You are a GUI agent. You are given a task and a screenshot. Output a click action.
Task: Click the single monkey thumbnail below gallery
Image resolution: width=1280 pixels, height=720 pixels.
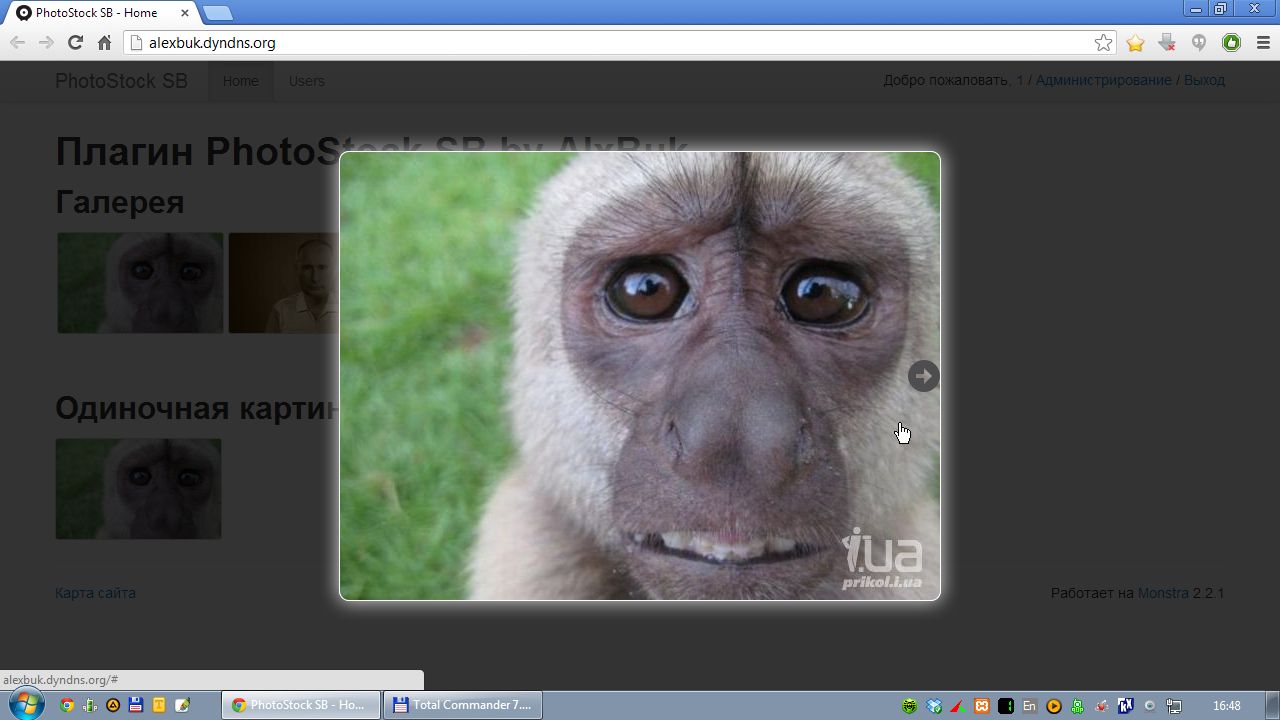click(x=138, y=489)
